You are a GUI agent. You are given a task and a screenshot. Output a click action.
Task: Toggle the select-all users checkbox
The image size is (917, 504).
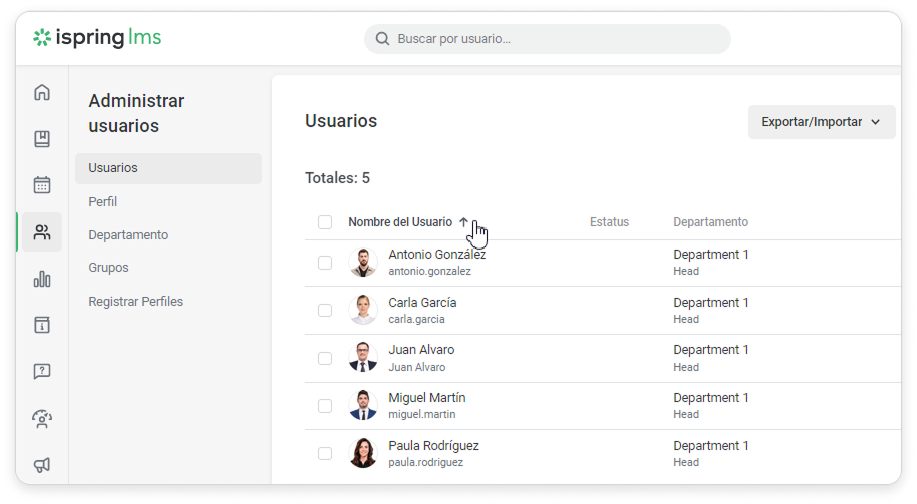coord(325,222)
